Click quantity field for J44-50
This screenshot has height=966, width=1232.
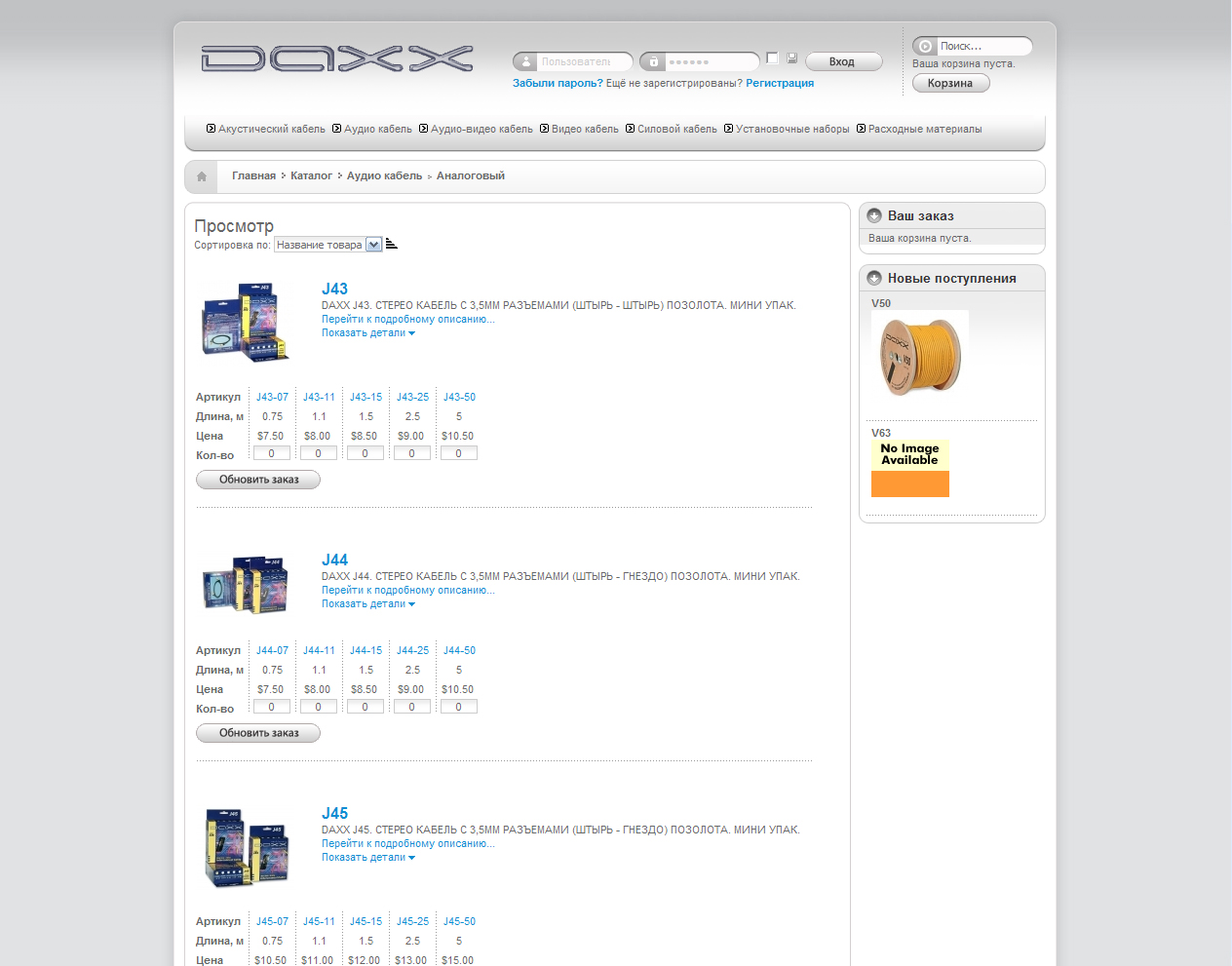pyautogui.click(x=459, y=707)
